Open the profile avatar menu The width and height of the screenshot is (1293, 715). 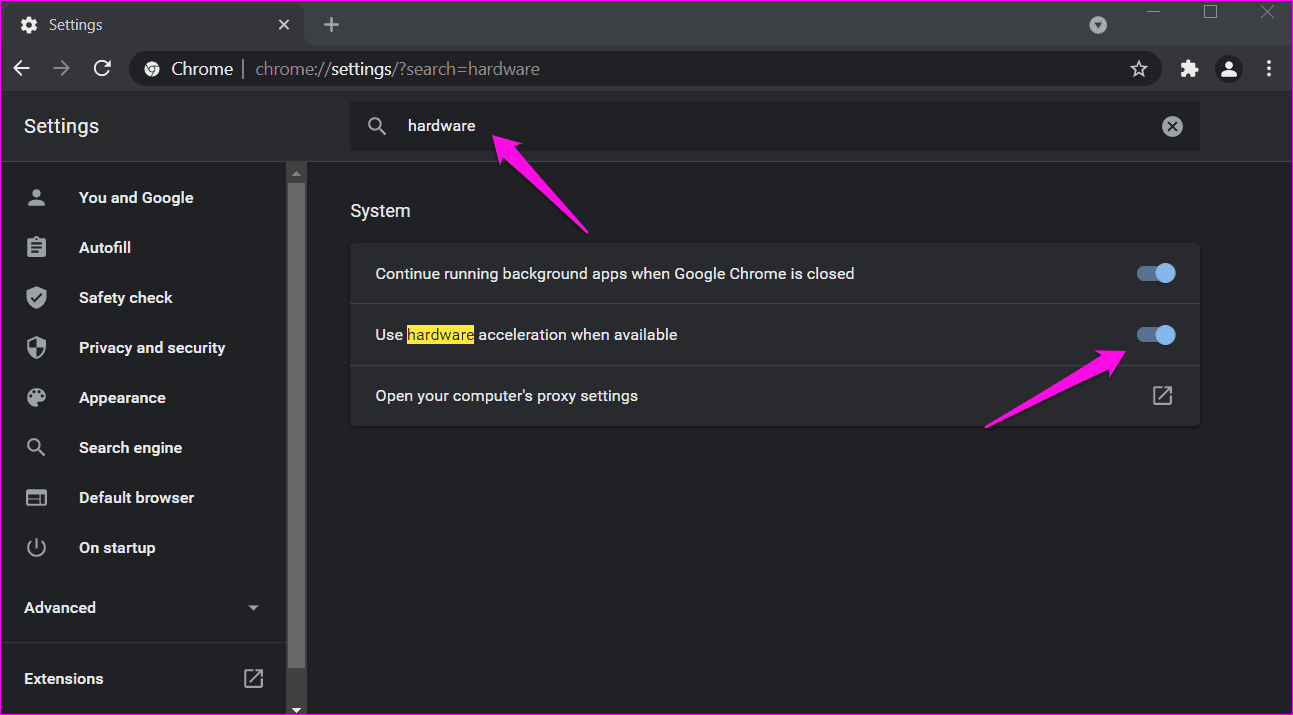pyautogui.click(x=1229, y=69)
